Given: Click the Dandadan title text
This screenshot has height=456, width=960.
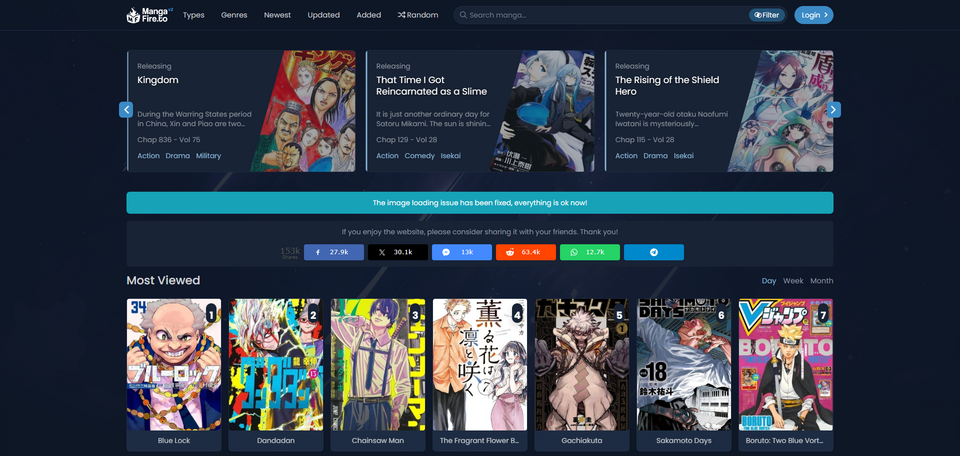Looking at the screenshot, I should [x=276, y=441].
